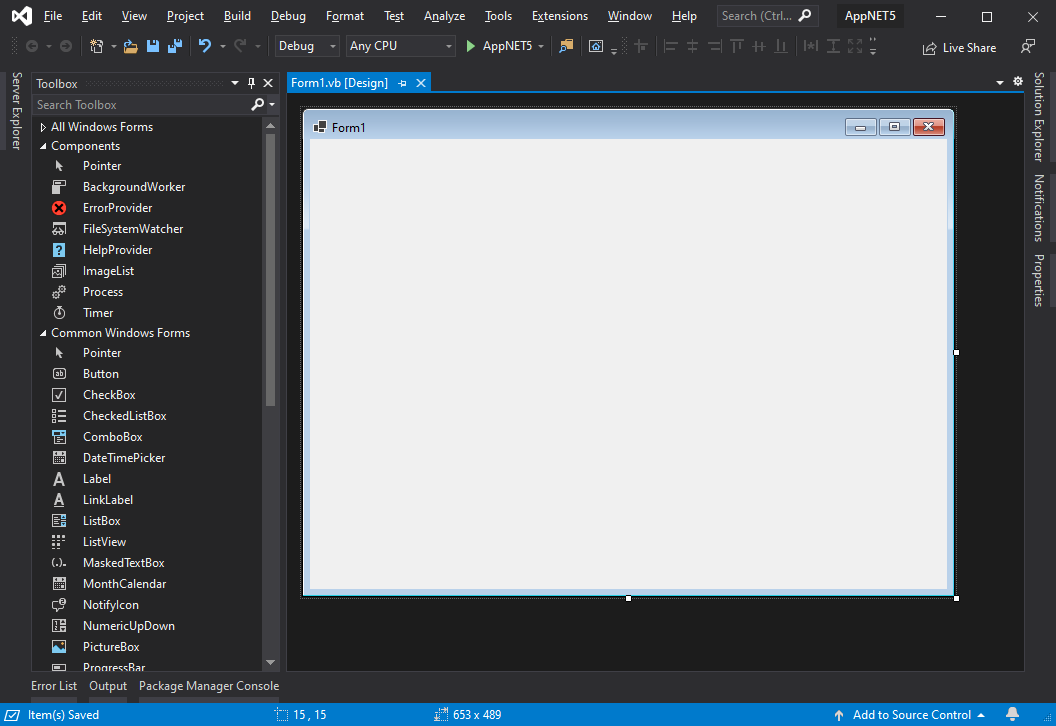The height and width of the screenshot is (726, 1056).
Task: Click the Align to Grid icon
Action: (641, 46)
